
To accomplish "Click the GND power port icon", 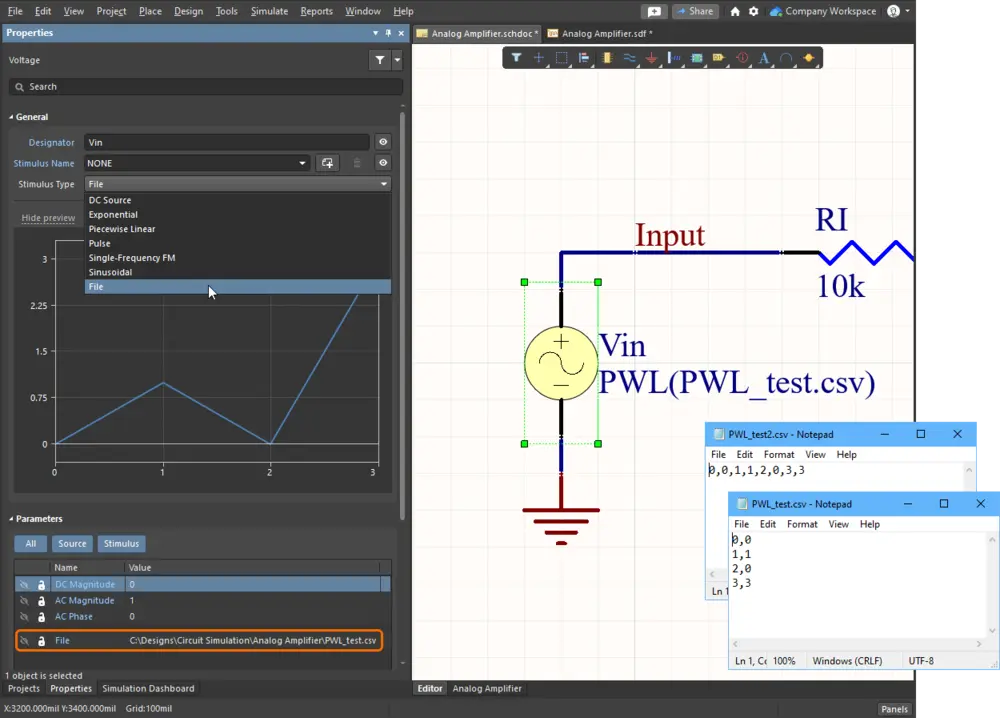I will [651, 58].
